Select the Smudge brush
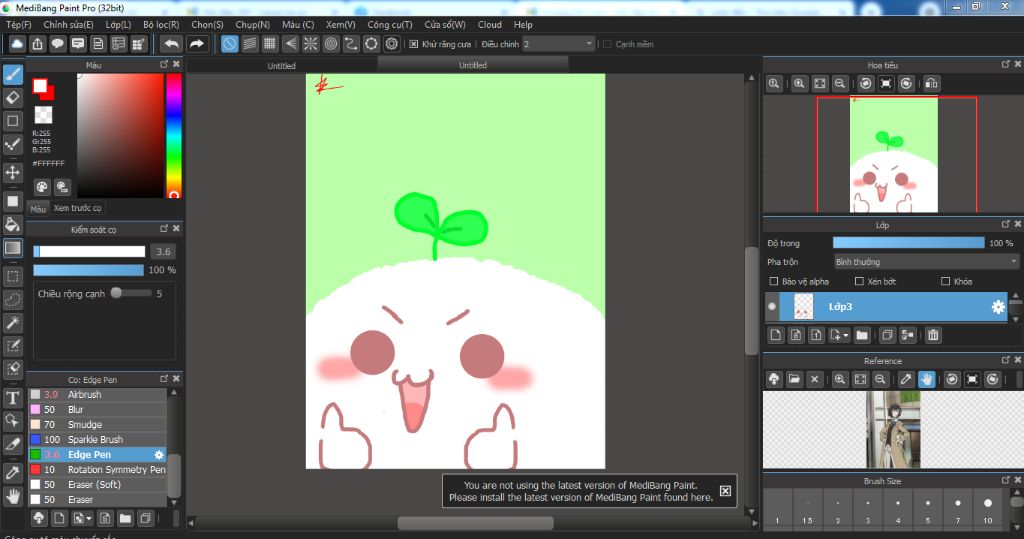 tap(85, 425)
